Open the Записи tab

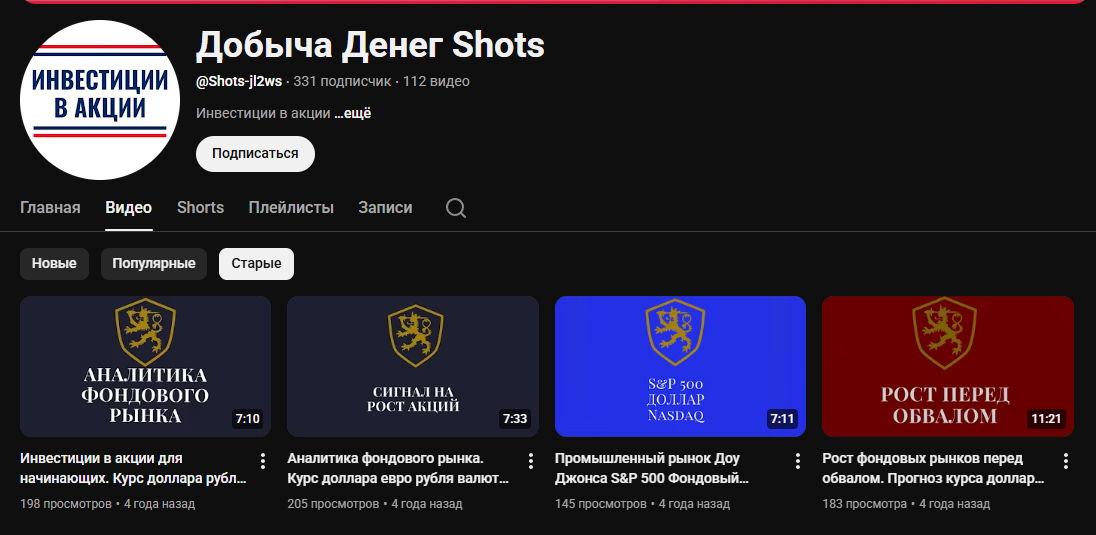click(x=385, y=208)
